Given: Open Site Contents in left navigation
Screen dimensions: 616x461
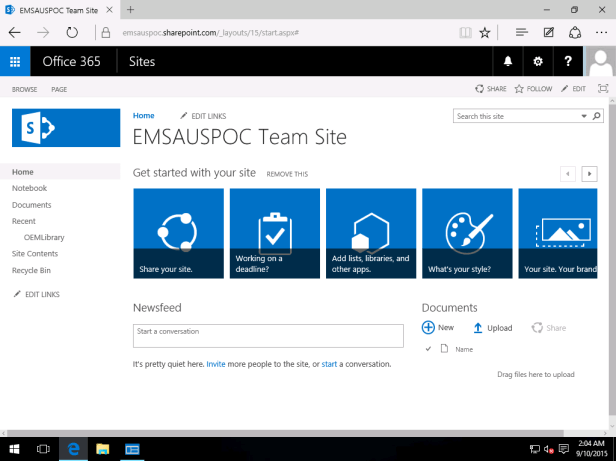Looking at the screenshot, I should coord(34,253).
